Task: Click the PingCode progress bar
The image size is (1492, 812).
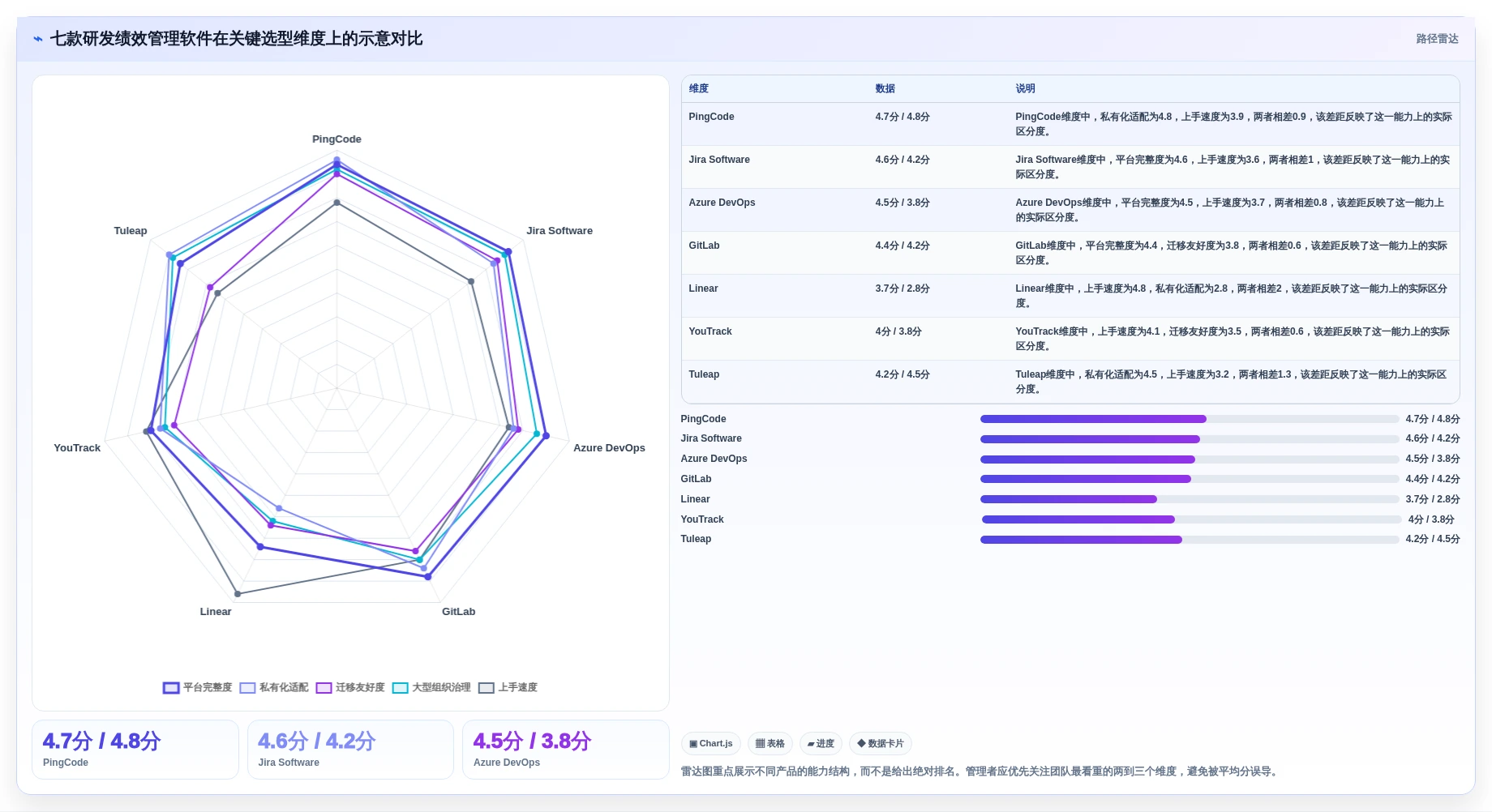Action: 1190,419
